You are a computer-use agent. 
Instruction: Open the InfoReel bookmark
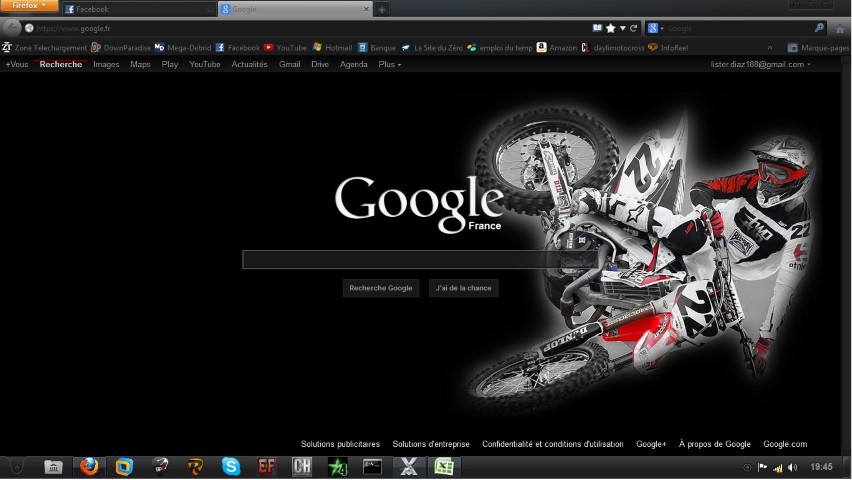(x=668, y=48)
